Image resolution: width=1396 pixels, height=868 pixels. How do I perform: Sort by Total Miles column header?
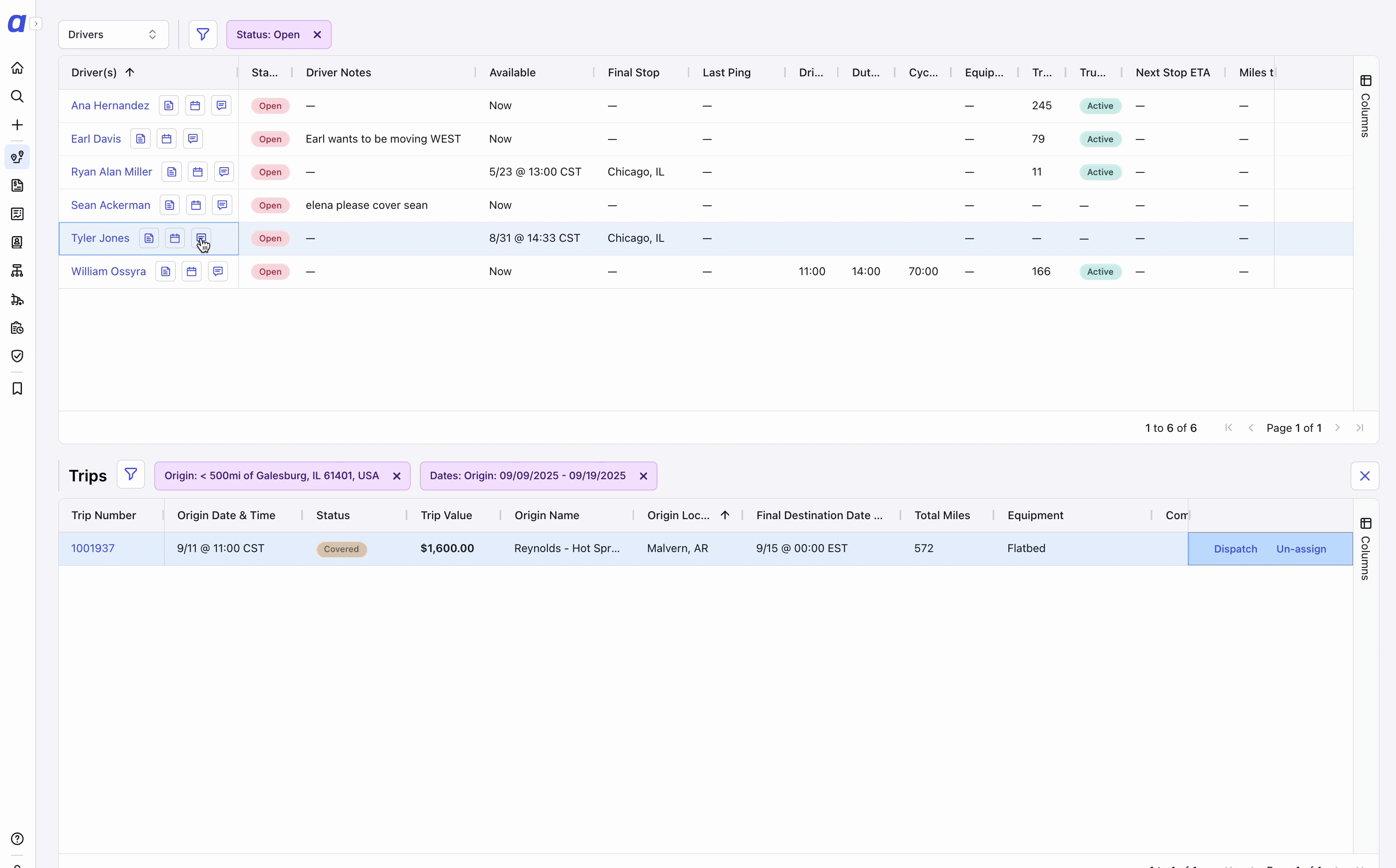pos(942,515)
